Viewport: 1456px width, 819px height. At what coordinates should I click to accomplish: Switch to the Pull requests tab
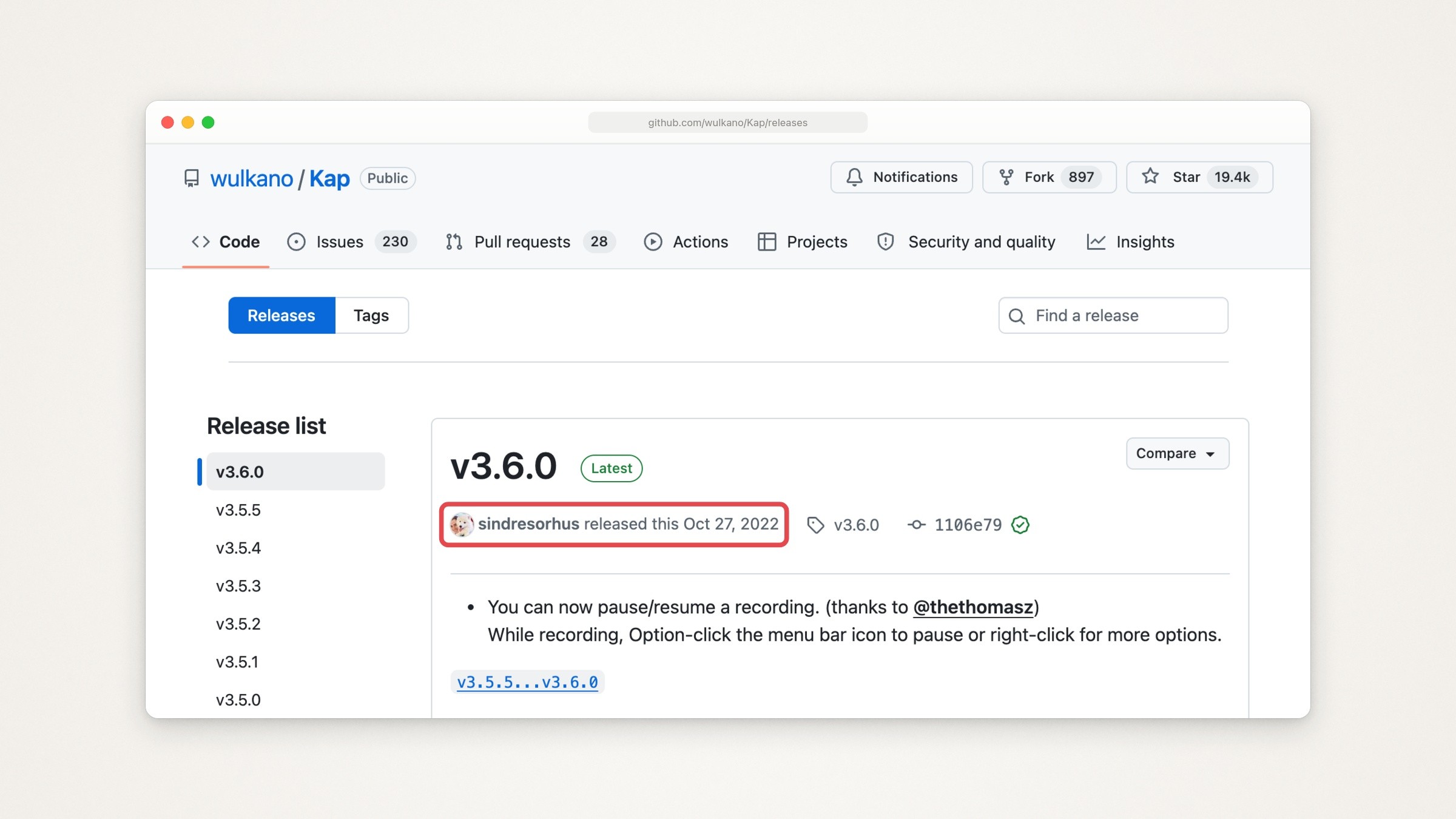[x=530, y=242]
